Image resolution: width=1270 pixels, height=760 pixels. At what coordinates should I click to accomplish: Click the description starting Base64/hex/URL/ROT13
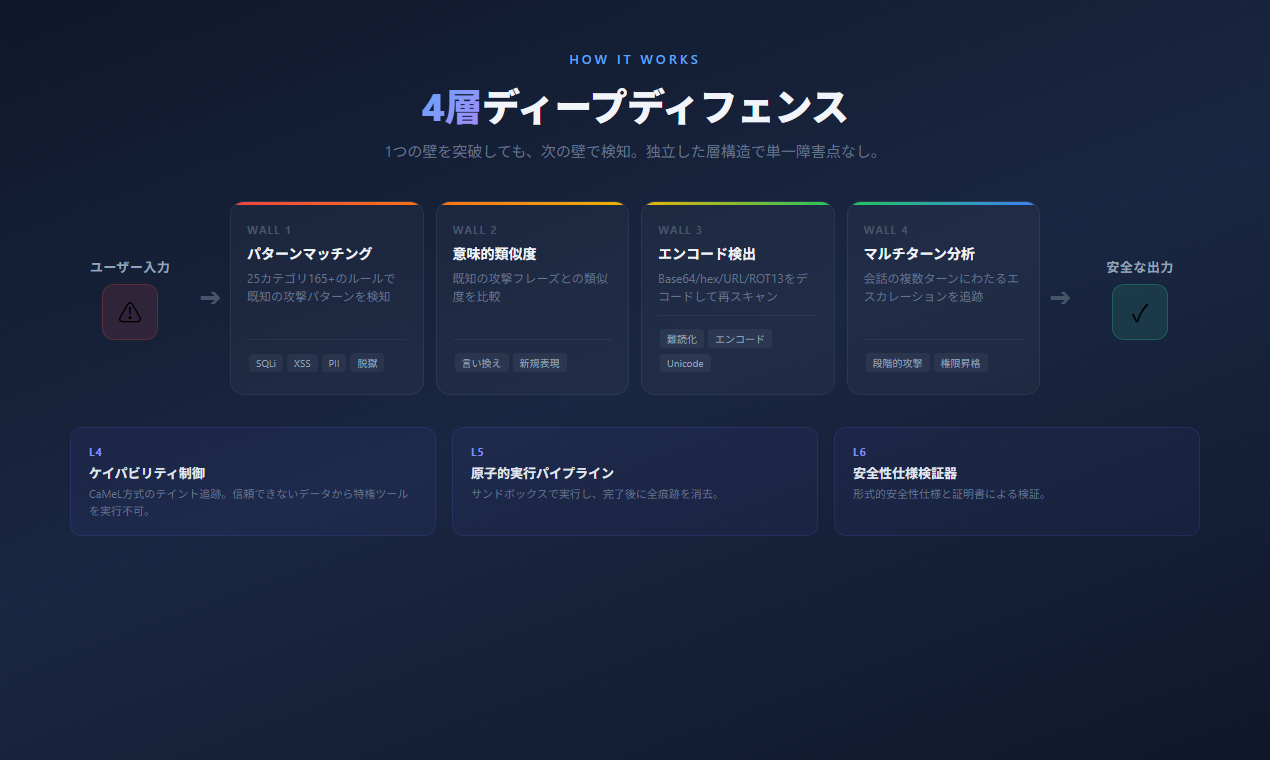tap(732, 287)
